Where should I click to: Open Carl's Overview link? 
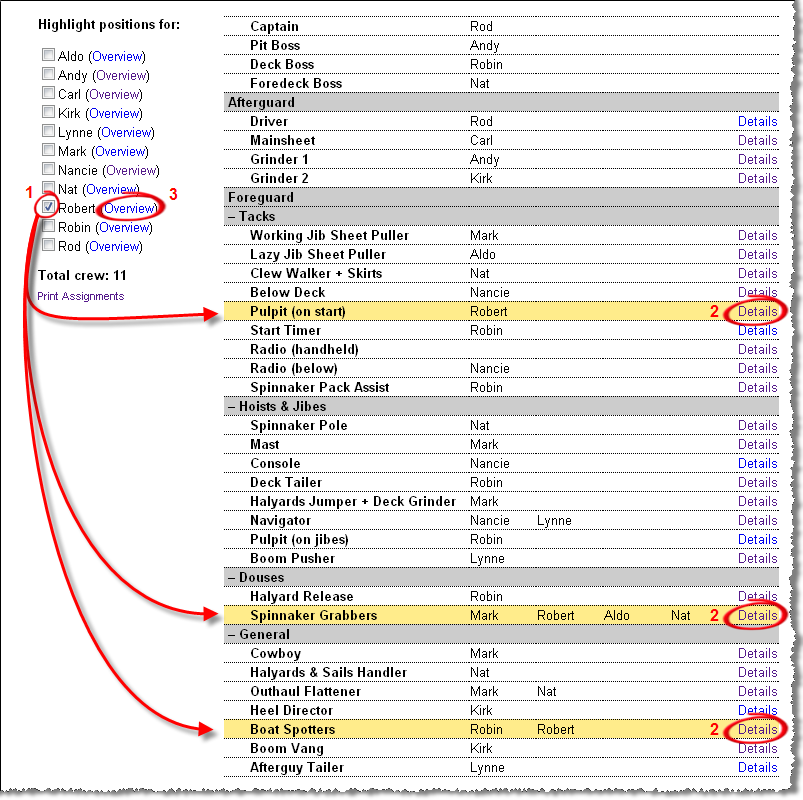click(x=113, y=94)
